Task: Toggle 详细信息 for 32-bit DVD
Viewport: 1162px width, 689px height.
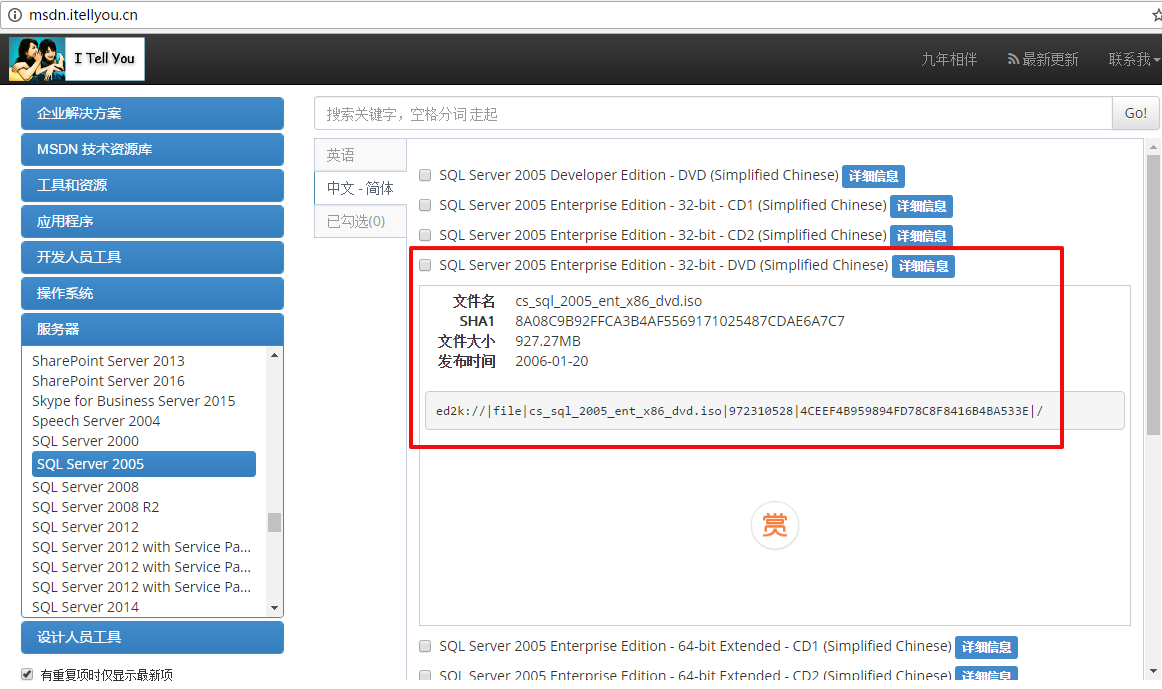Action: (923, 266)
